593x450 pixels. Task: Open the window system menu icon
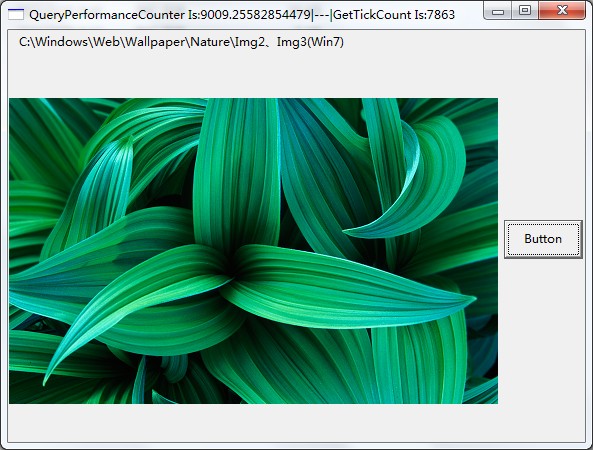click(x=16, y=14)
